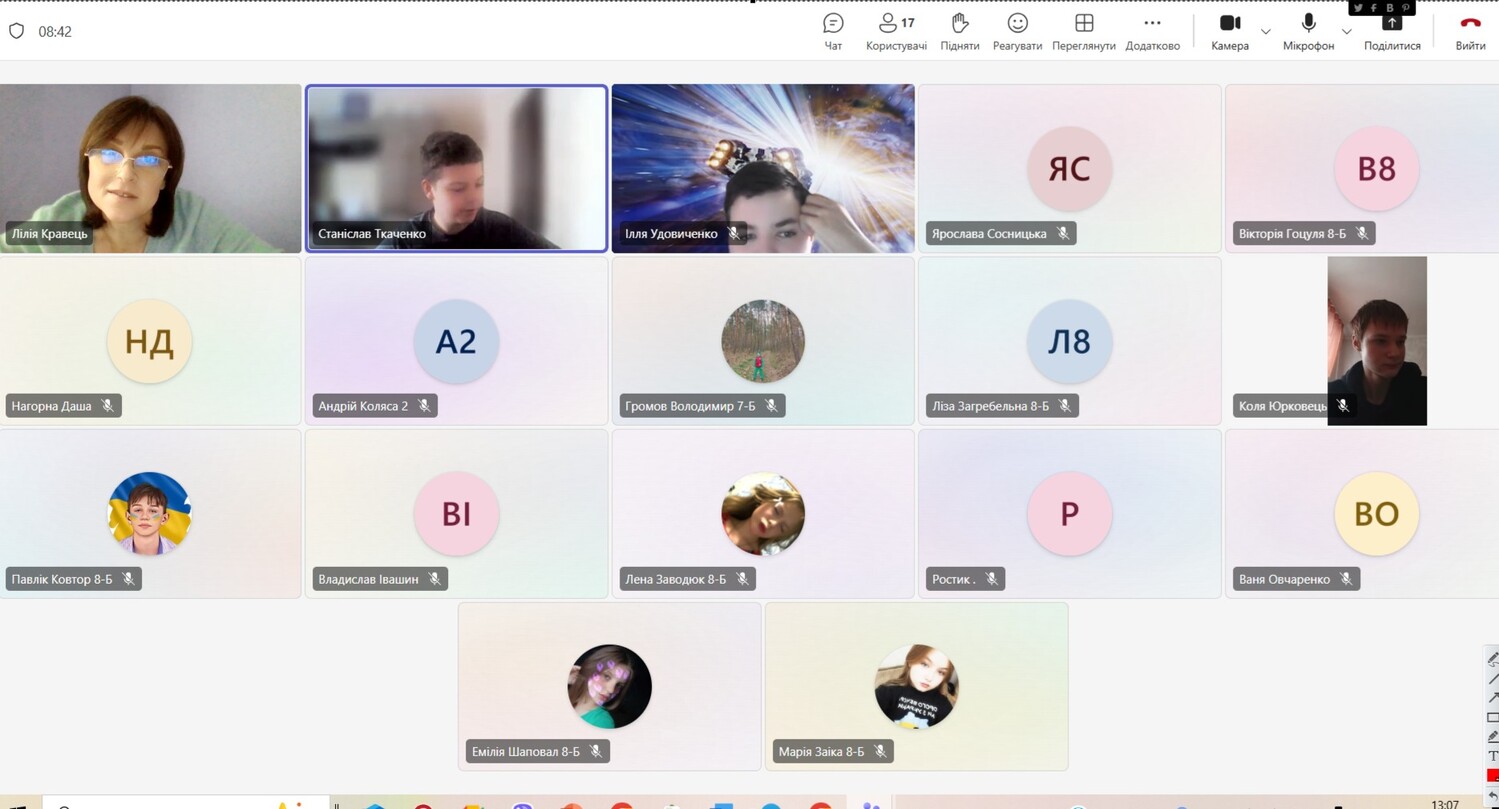The image size is (1499, 809).
Task: Show the Користувачі participants list
Action: pyautogui.click(x=896, y=31)
